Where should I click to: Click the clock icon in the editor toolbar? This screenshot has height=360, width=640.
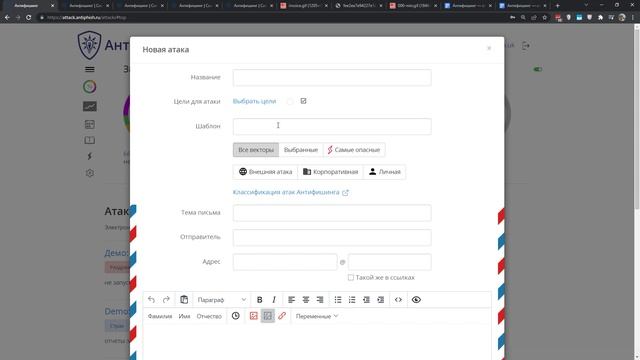tap(236, 316)
